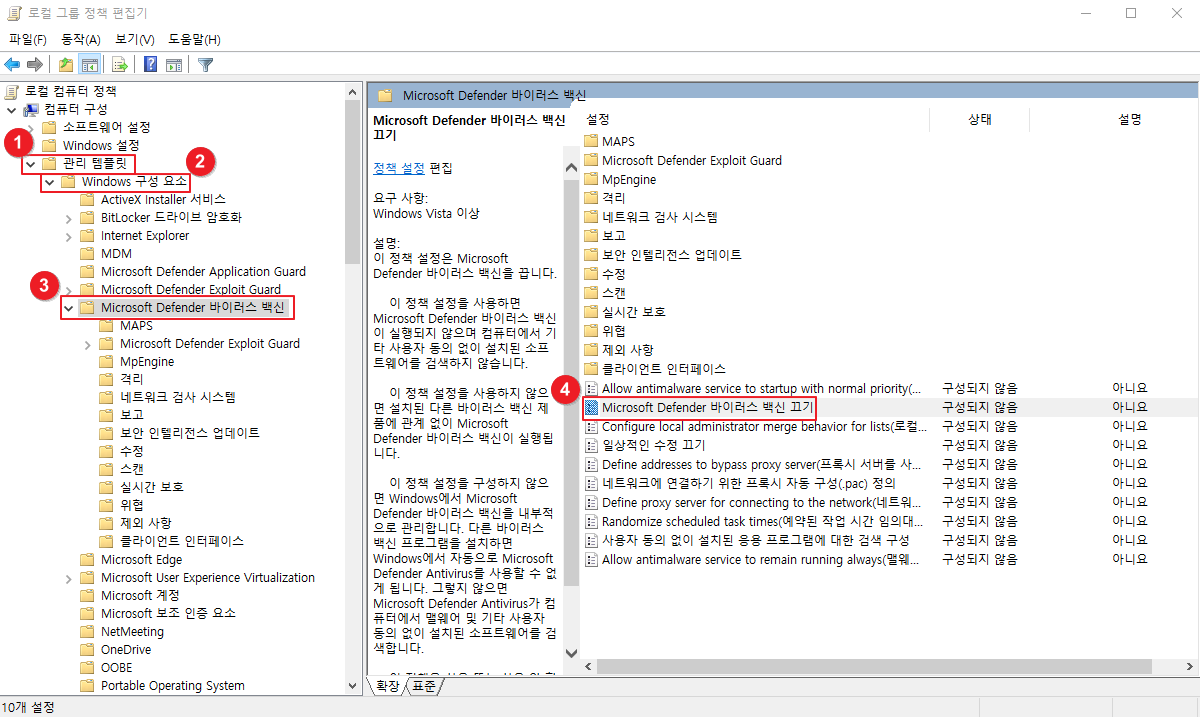The height and width of the screenshot is (717, 1200).
Task: Click the 정책 설정 edit link
Action: pos(399,167)
